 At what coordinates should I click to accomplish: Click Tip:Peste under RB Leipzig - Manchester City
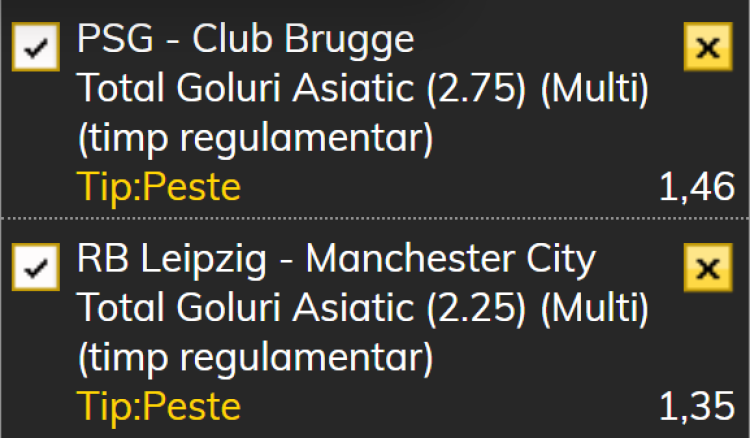pos(159,406)
